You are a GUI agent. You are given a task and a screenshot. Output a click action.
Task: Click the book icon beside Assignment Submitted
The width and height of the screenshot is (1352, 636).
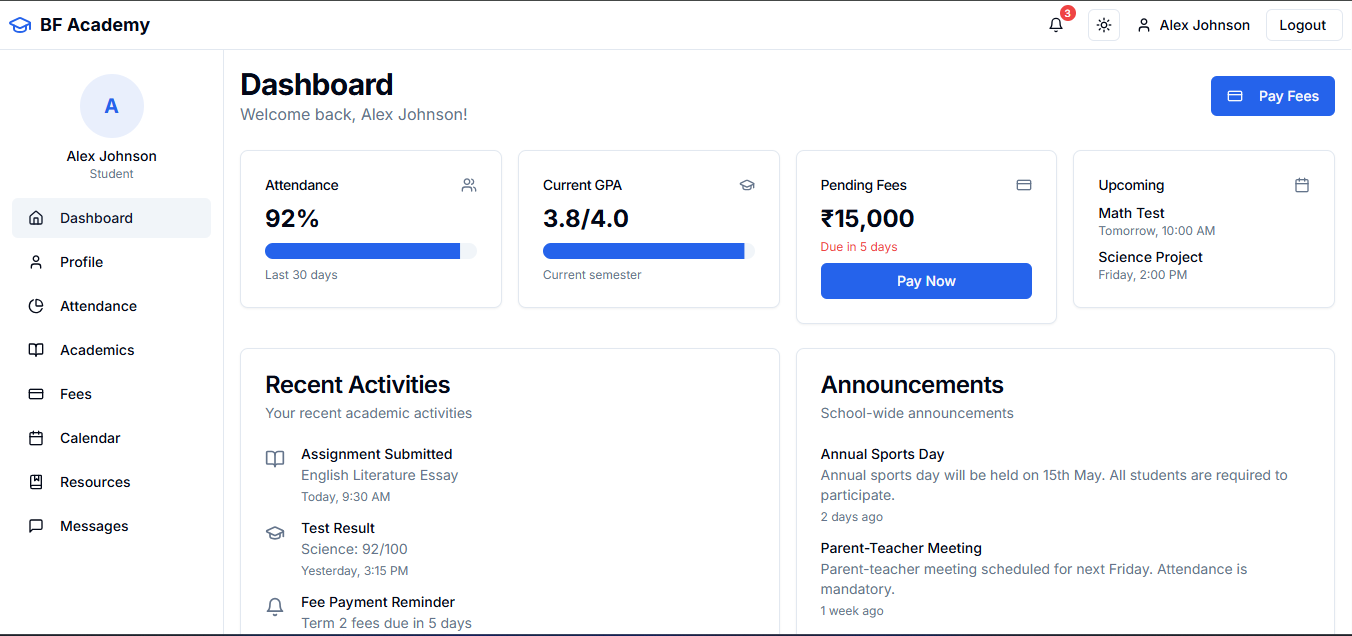point(275,459)
